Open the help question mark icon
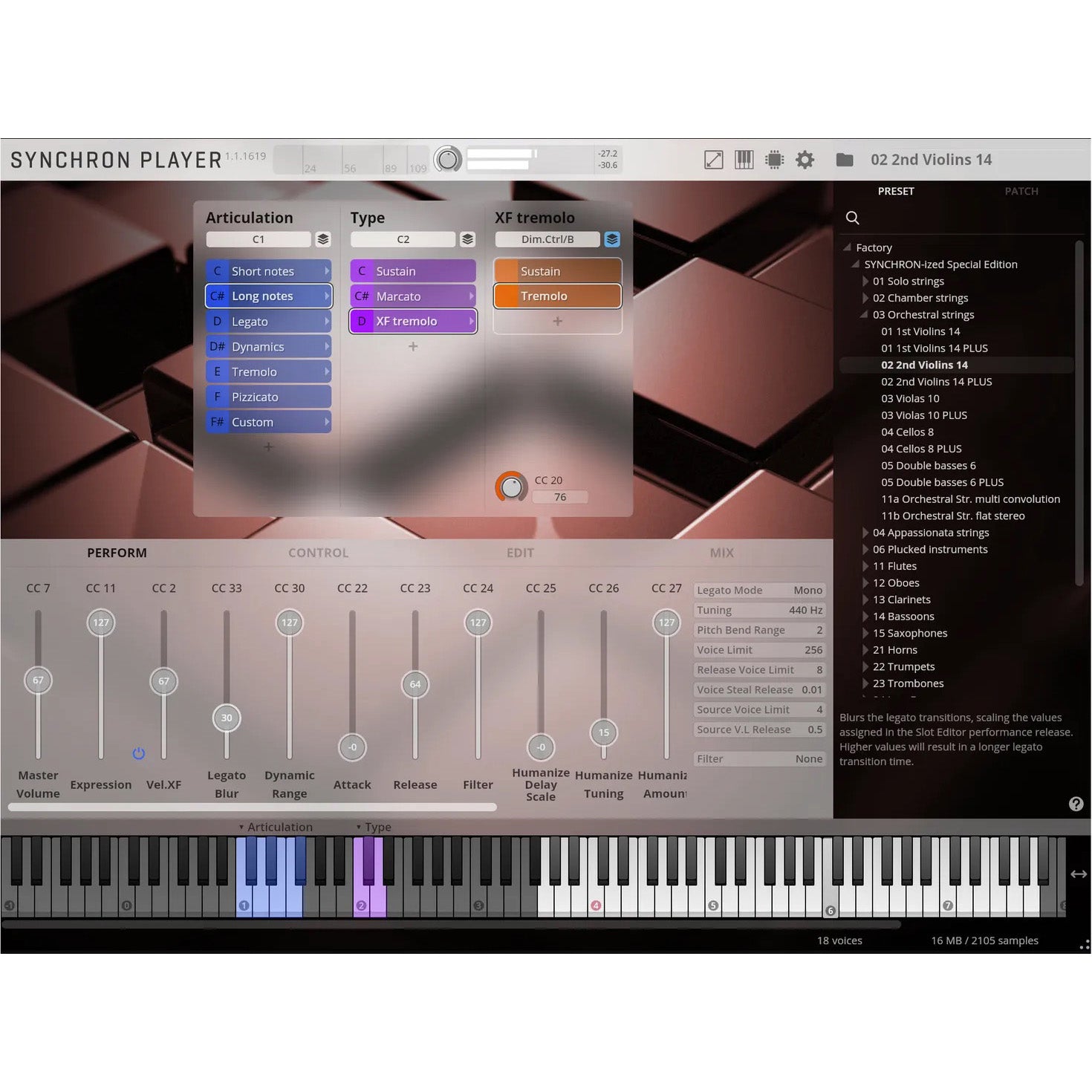 (x=1076, y=804)
